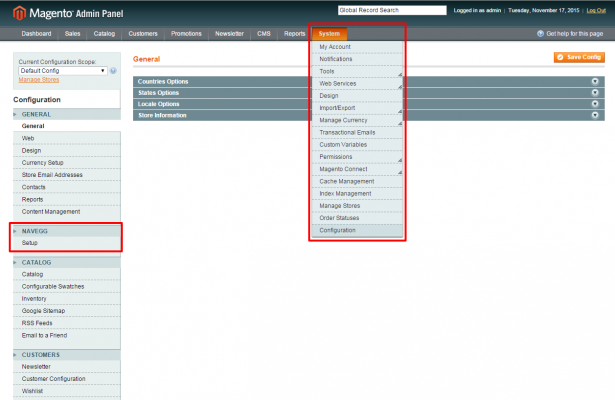
Task: Open Design sidebar configuration tab
Action: pos(67,151)
